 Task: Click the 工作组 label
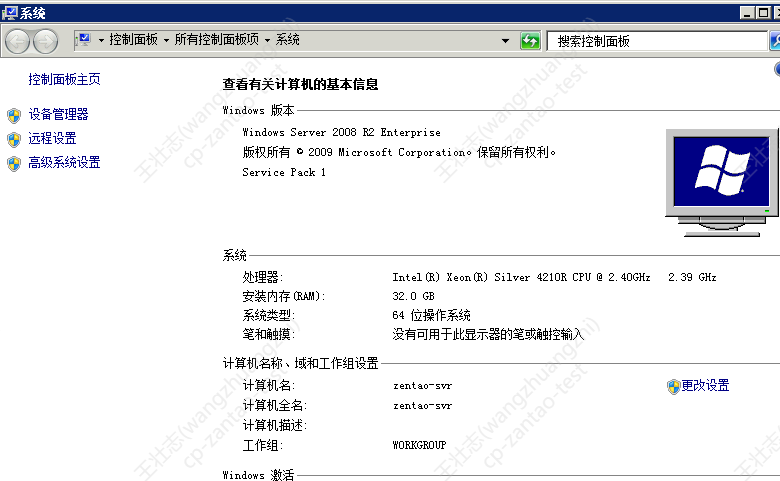[263, 445]
